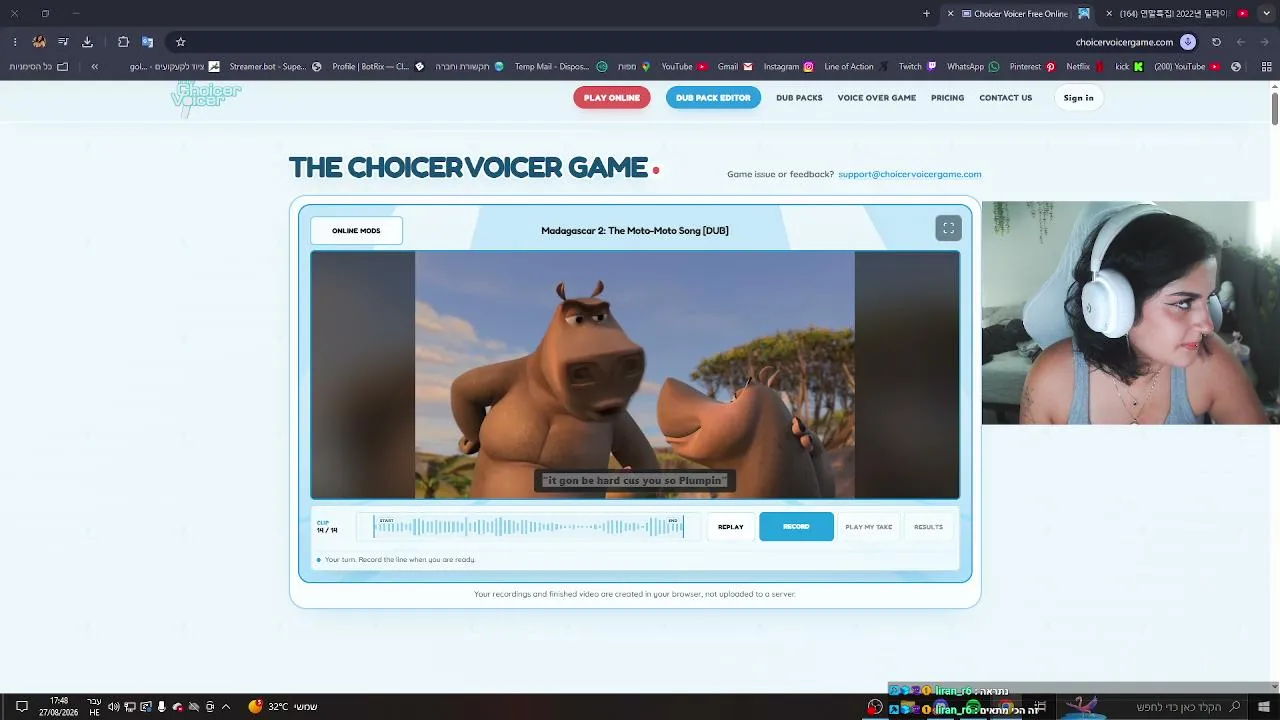Open the Line of Action bookmark
The width and height of the screenshot is (1280, 720).
[x=856, y=67]
